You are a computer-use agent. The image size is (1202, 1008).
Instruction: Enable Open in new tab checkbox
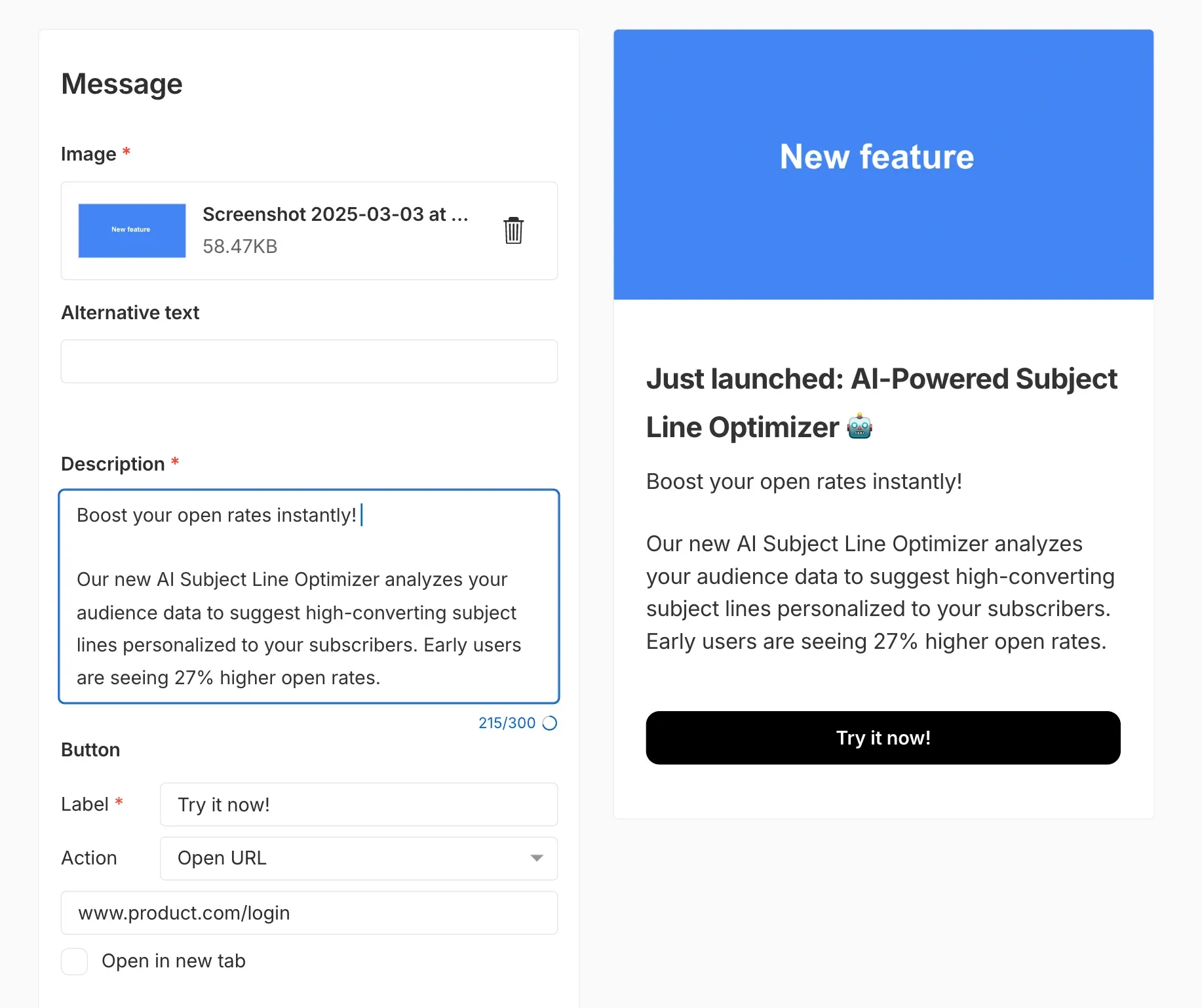[x=74, y=961]
